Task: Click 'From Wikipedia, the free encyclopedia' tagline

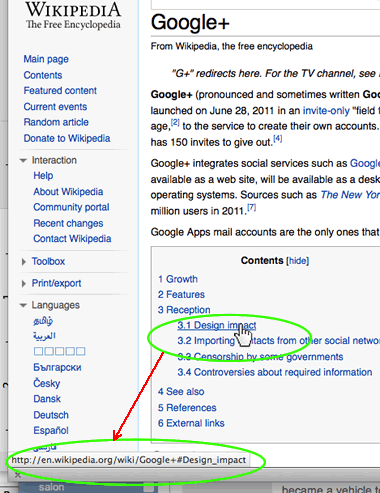Action: 232,46
